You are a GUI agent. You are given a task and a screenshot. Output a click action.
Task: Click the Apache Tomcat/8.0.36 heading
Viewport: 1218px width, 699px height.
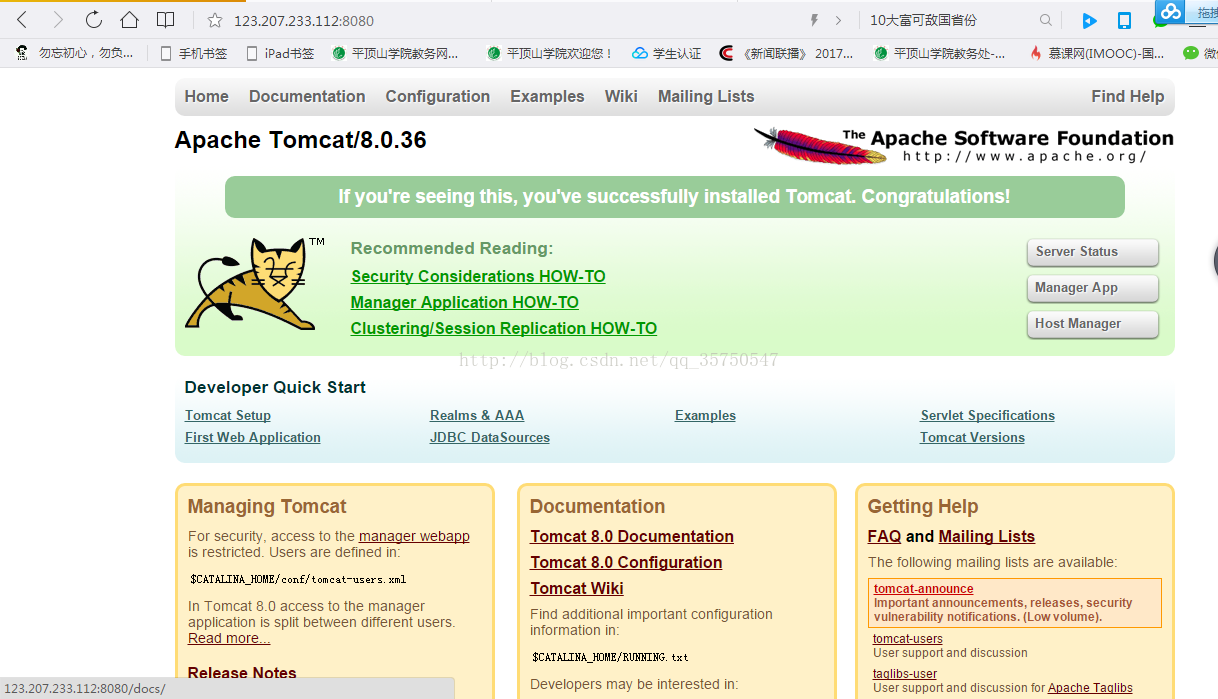coord(300,140)
